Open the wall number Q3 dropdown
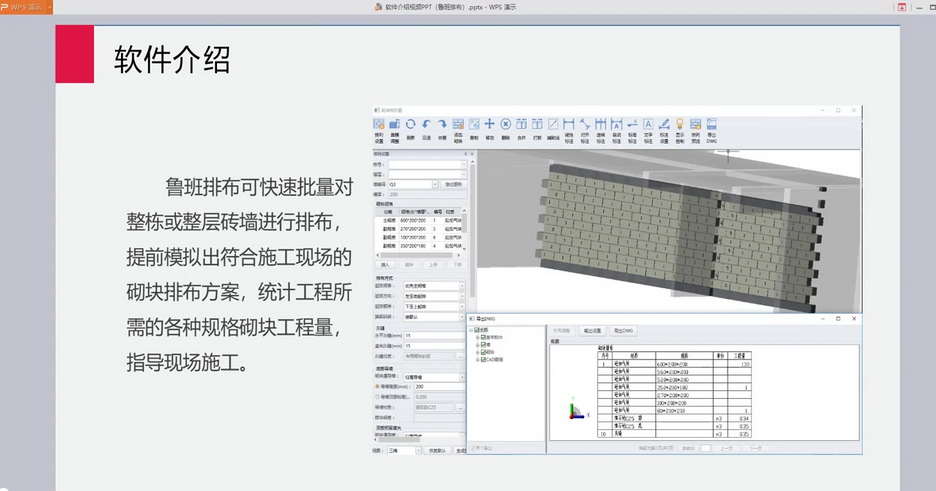936x491 pixels. 435,184
